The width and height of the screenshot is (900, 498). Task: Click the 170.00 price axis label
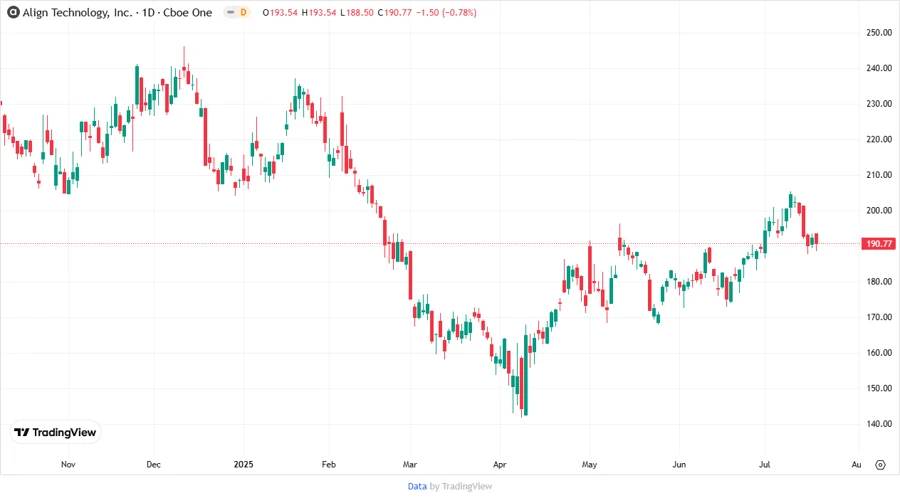[879, 317]
